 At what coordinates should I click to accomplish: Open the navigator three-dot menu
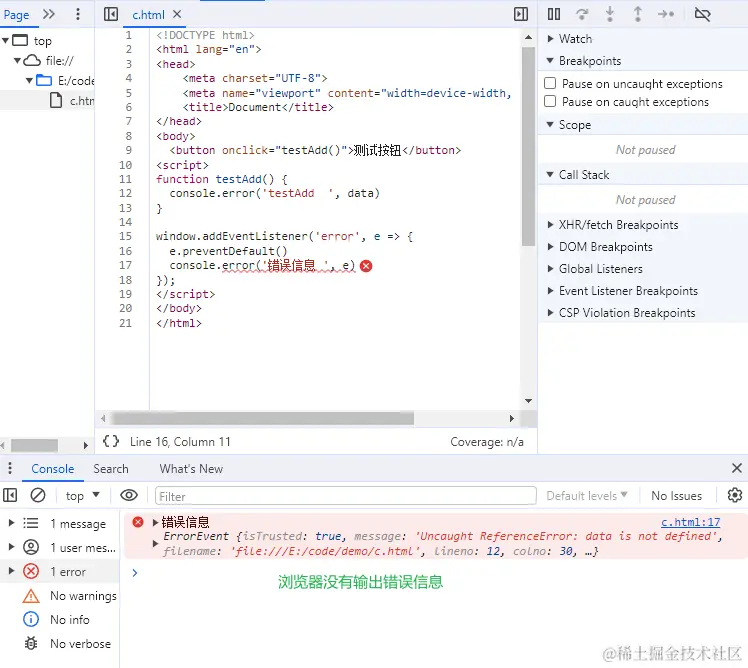click(78, 14)
